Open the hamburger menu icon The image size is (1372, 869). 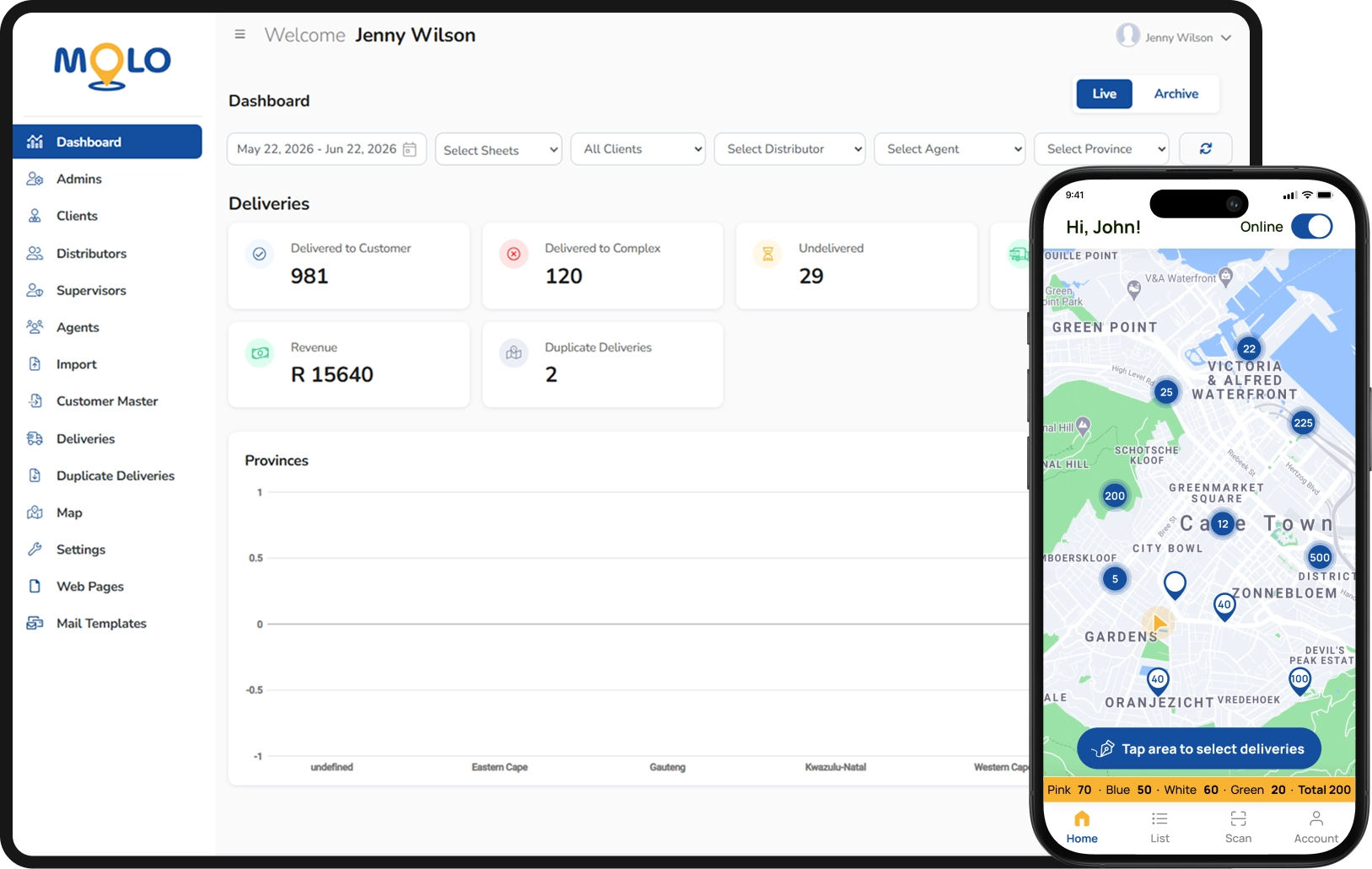[x=240, y=35]
